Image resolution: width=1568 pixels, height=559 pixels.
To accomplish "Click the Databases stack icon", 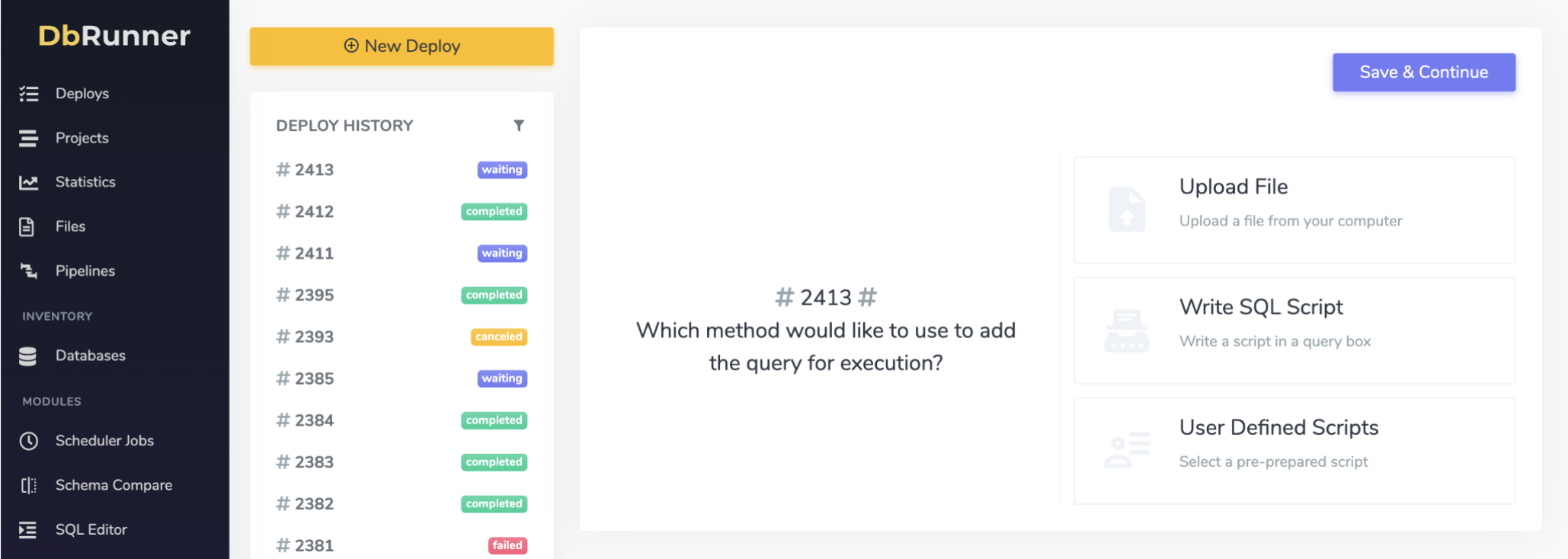I will (x=28, y=356).
